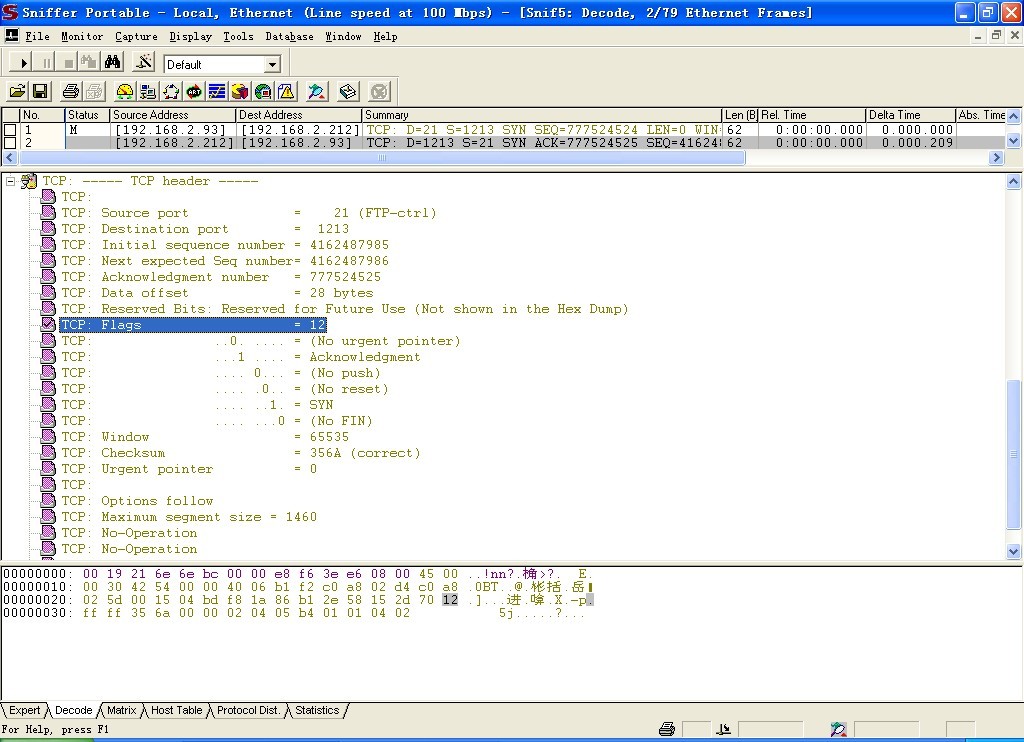Image resolution: width=1024 pixels, height=742 pixels.
Task: Click the greyed-out circle icon at toolbar end
Action: (379, 91)
